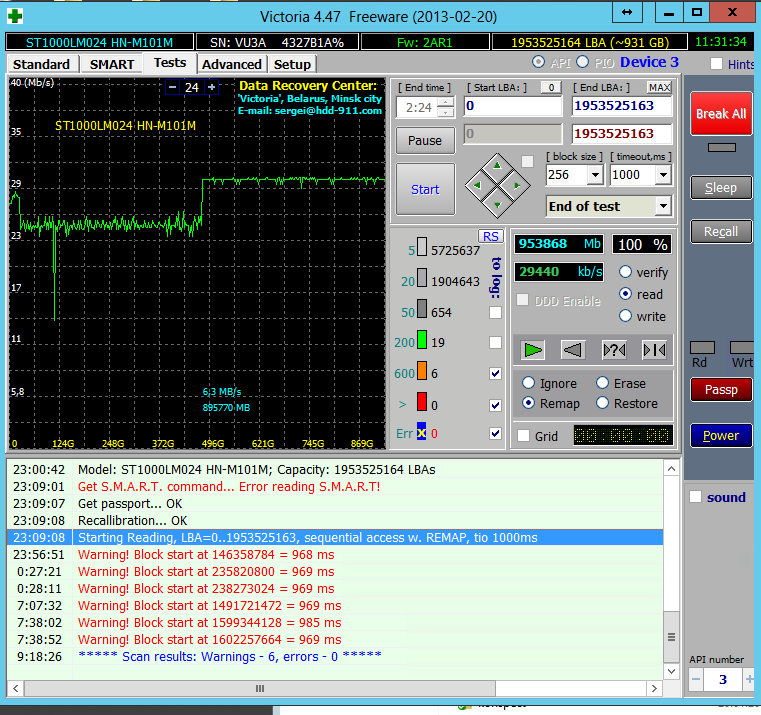761x715 pixels.
Task: Toggle the Err to-log checkbox
Action: [495, 433]
